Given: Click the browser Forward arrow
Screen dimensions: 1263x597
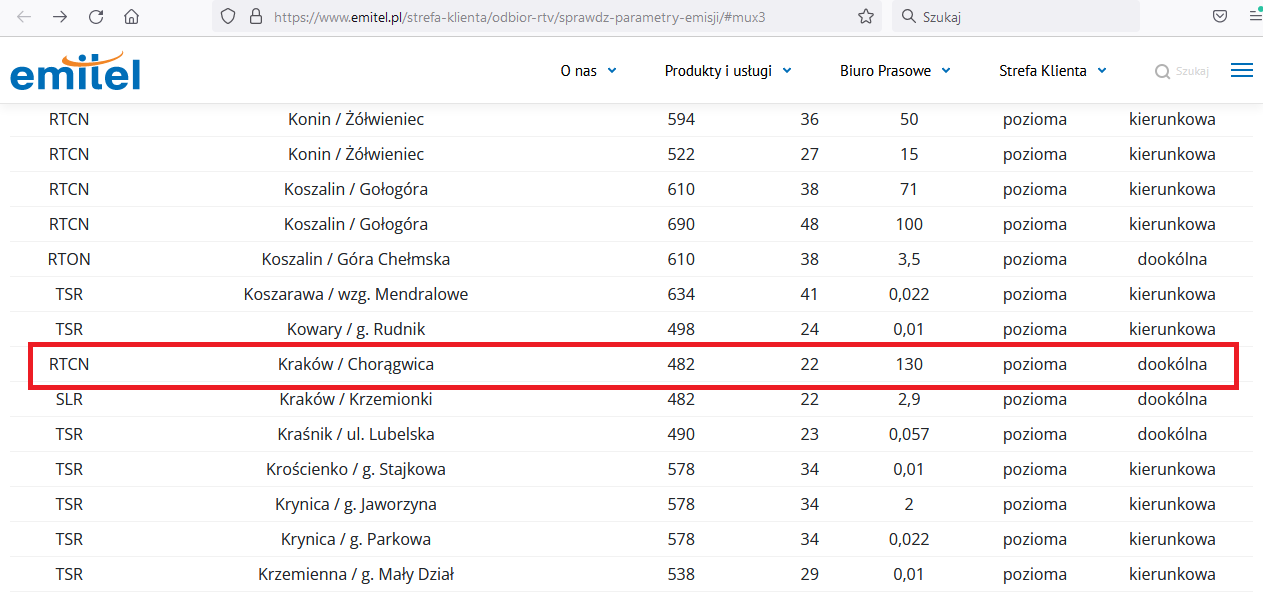Looking at the screenshot, I should (60, 17).
